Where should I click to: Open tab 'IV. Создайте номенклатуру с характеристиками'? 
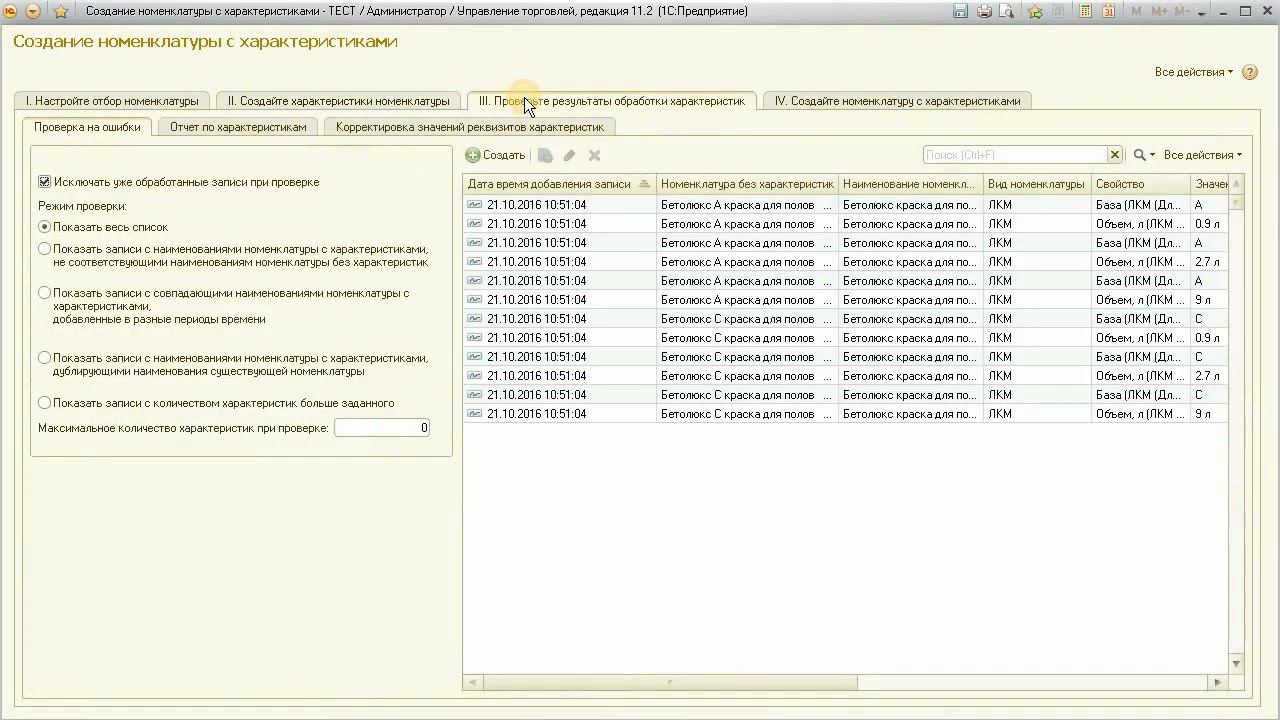click(x=897, y=101)
